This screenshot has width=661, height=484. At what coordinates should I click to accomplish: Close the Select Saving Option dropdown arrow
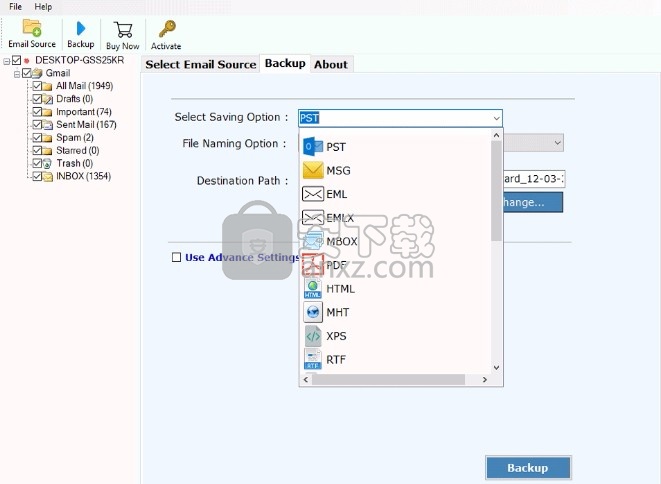(496, 118)
